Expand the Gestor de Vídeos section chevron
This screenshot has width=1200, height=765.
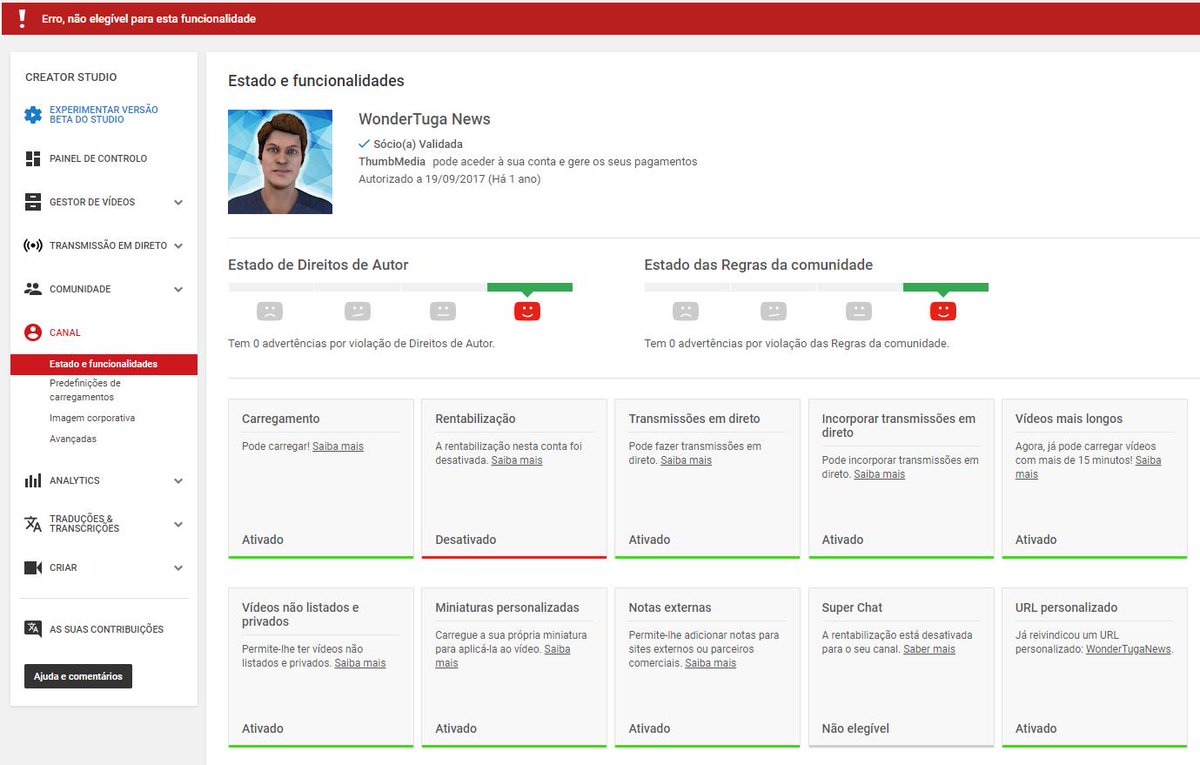coord(178,202)
